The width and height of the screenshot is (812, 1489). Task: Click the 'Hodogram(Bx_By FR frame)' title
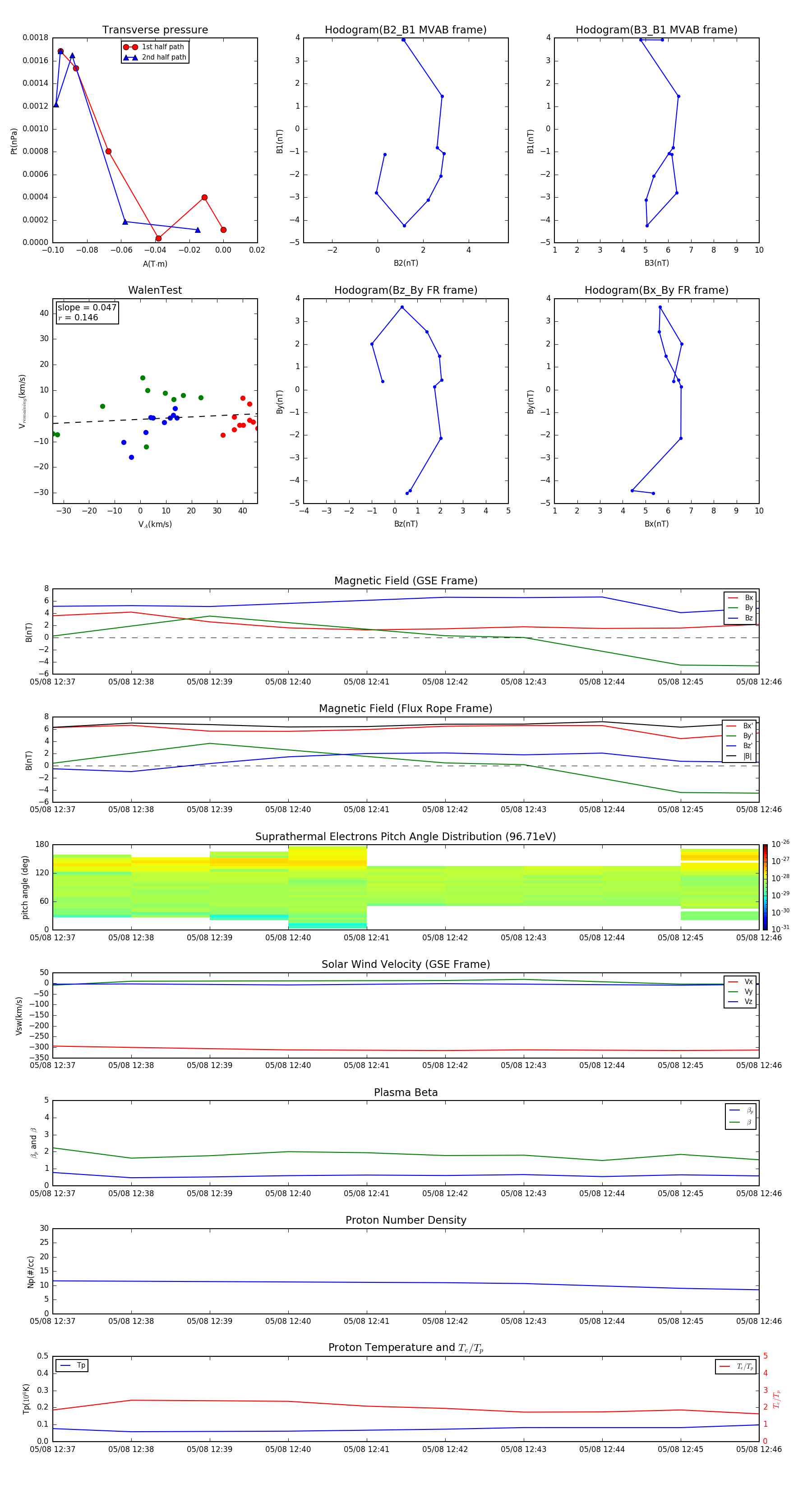pyautogui.click(x=656, y=290)
